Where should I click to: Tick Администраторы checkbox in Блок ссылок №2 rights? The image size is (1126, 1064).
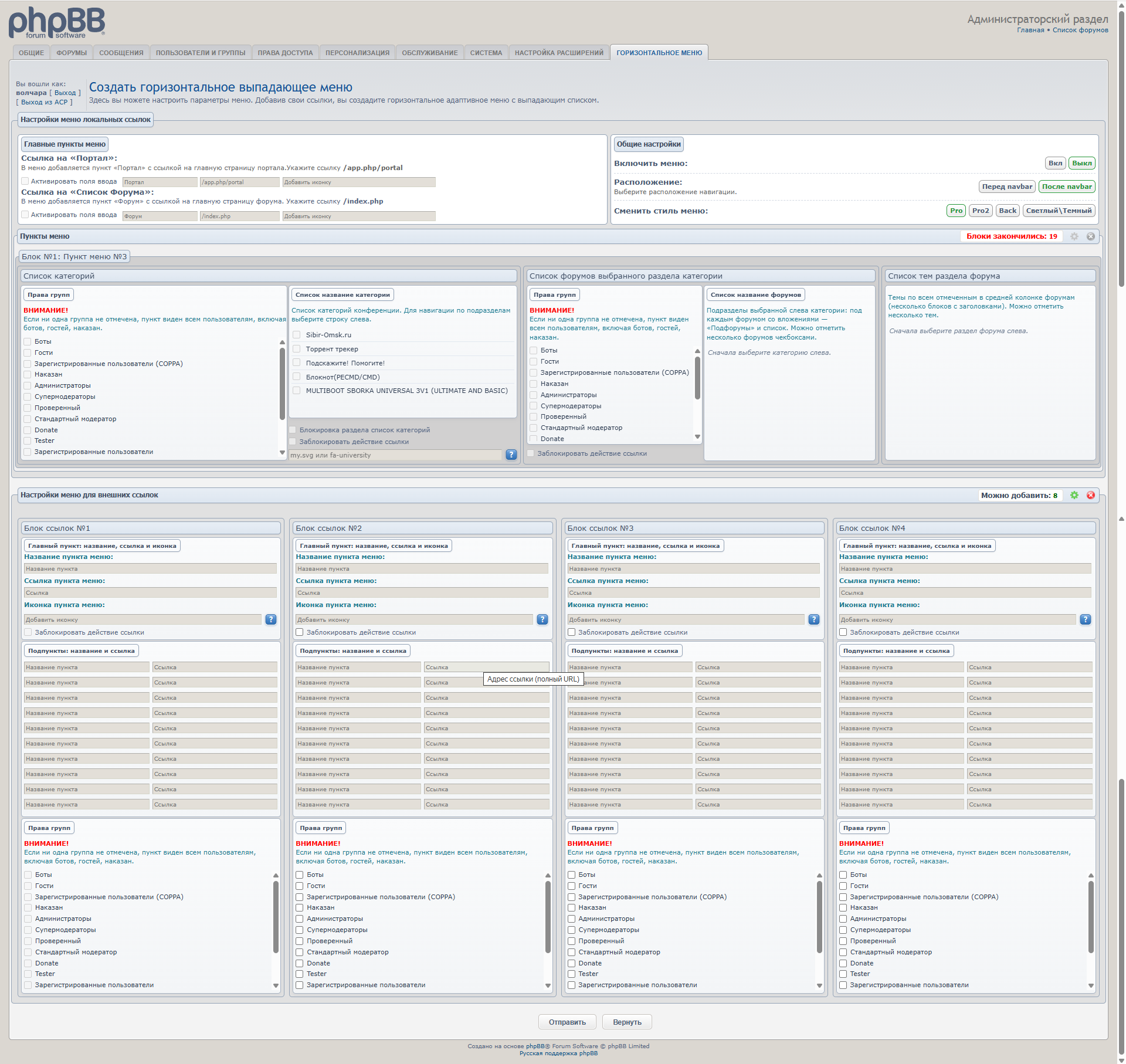(x=300, y=919)
